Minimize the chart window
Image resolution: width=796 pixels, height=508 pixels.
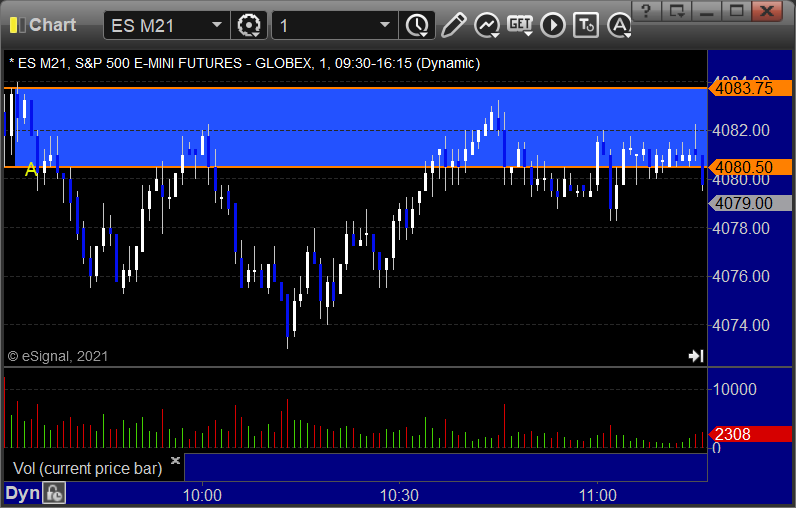pyautogui.click(x=707, y=10)
